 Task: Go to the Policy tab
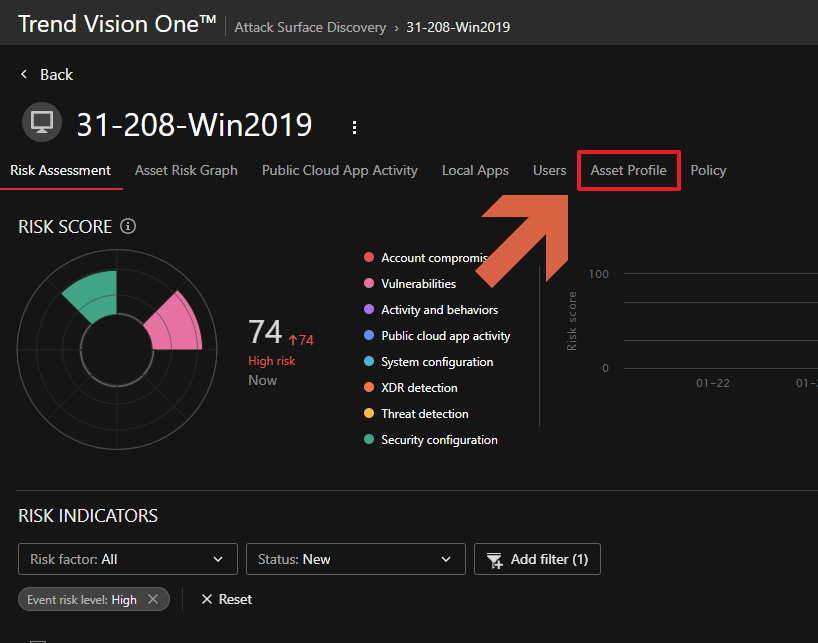tap(708, 171)
